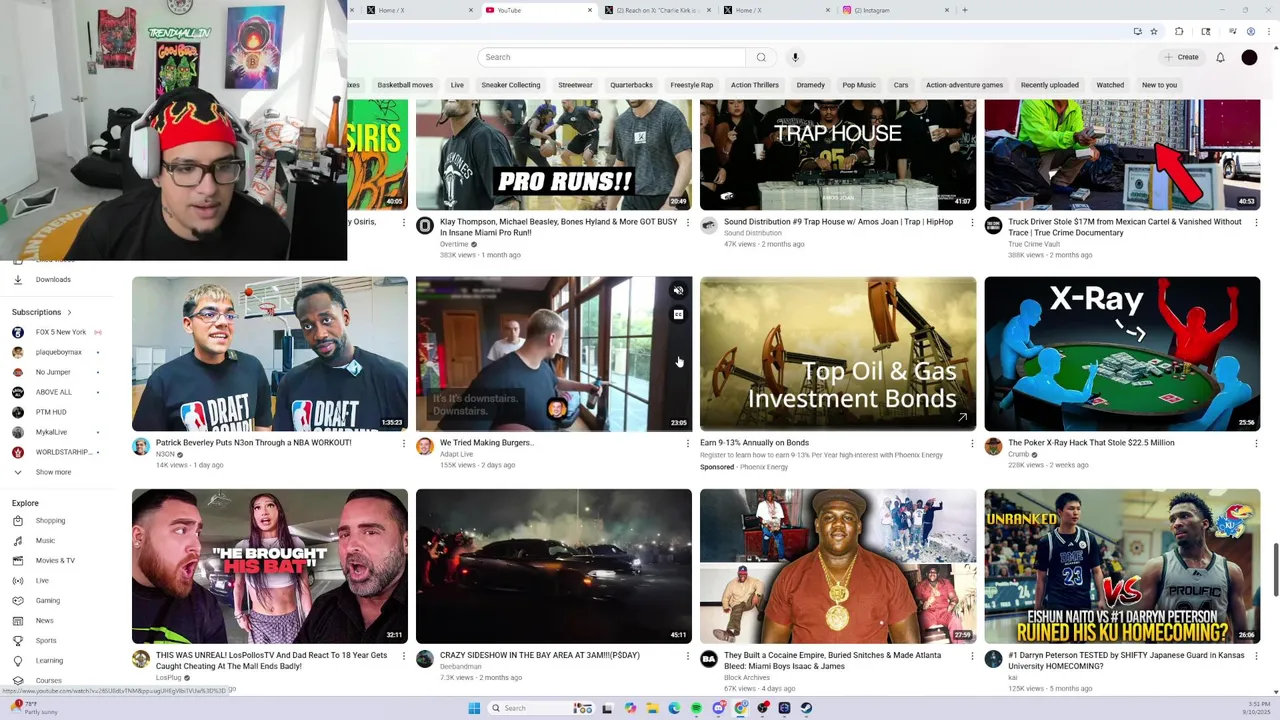Click the page vertical scrollbar thumb
Screen dimensions: 1280x720
click(1274, 570)
